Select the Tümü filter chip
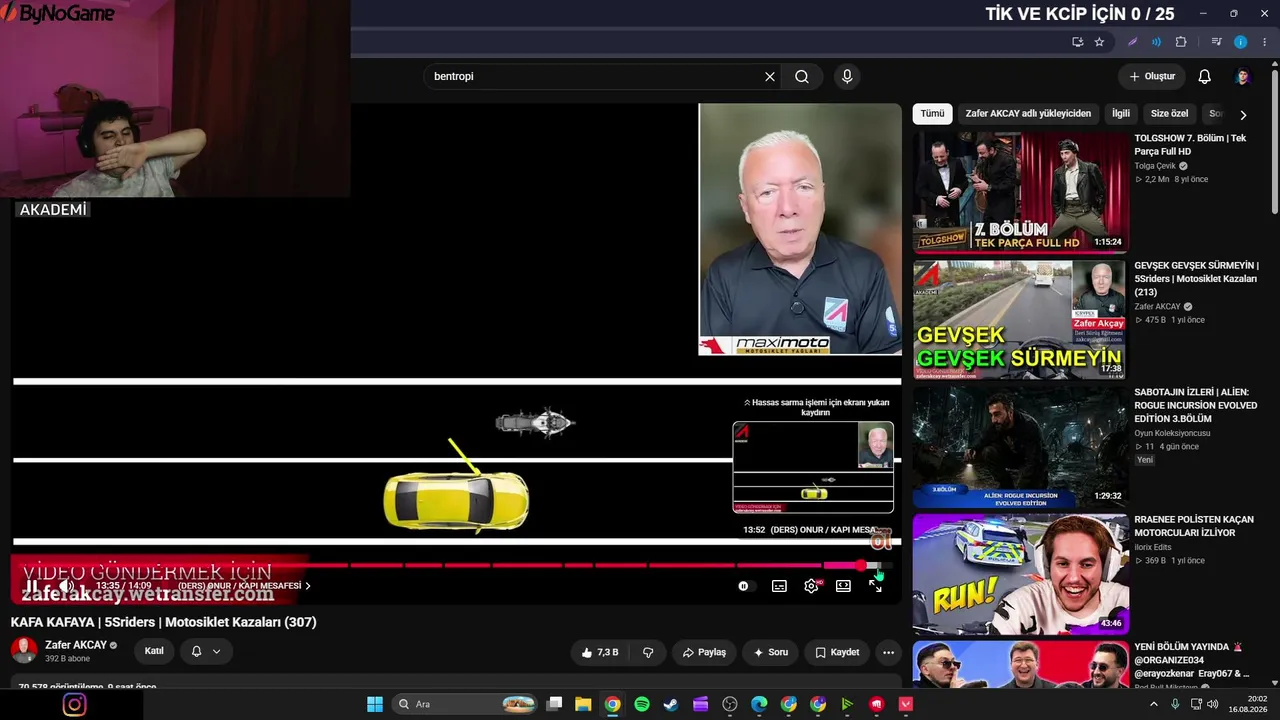Screen dimensions: 1280x720 tap(932, 114)
